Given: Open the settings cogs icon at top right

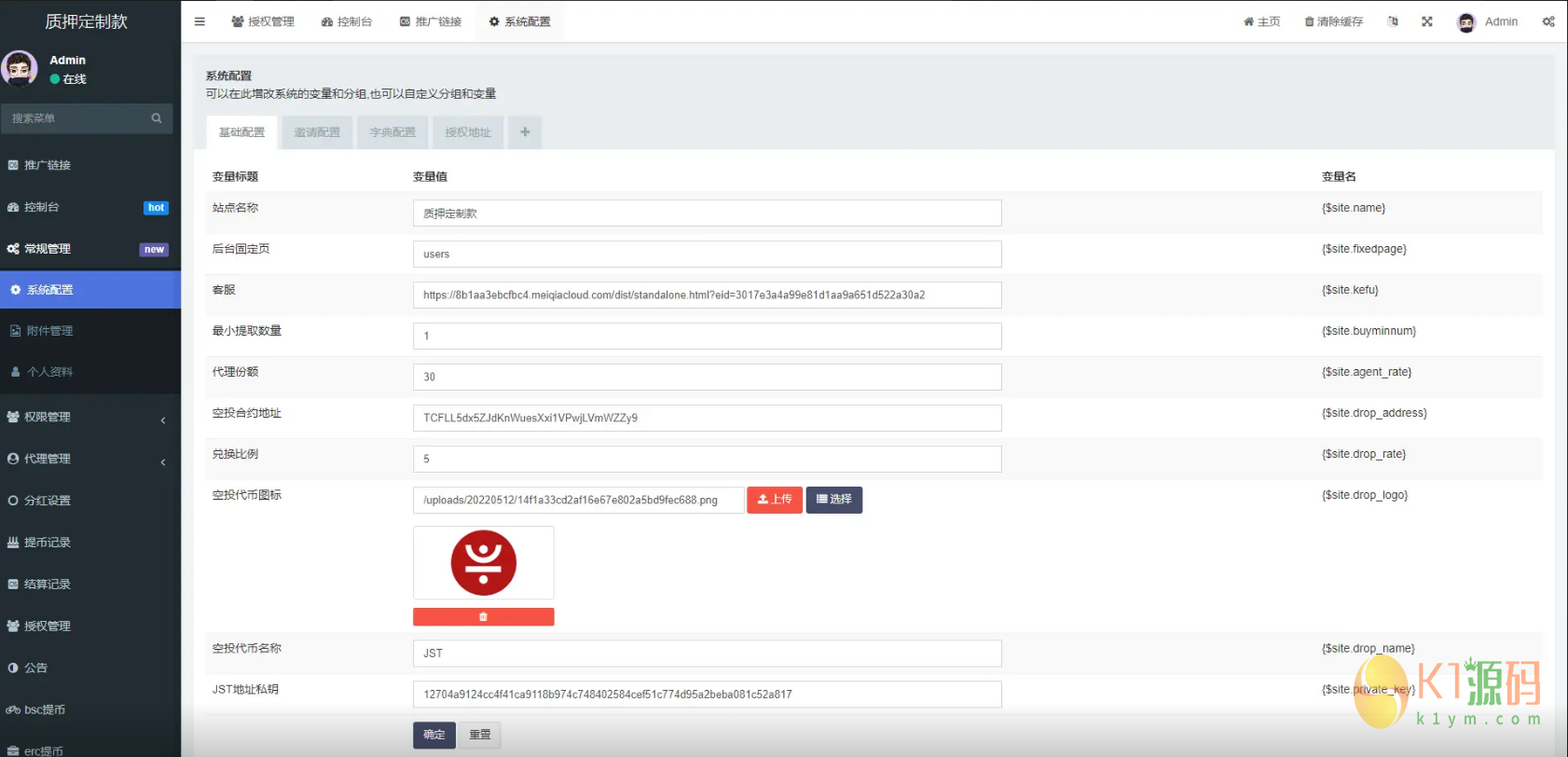Looking at the screenshot, I should tap(1548, 21).
